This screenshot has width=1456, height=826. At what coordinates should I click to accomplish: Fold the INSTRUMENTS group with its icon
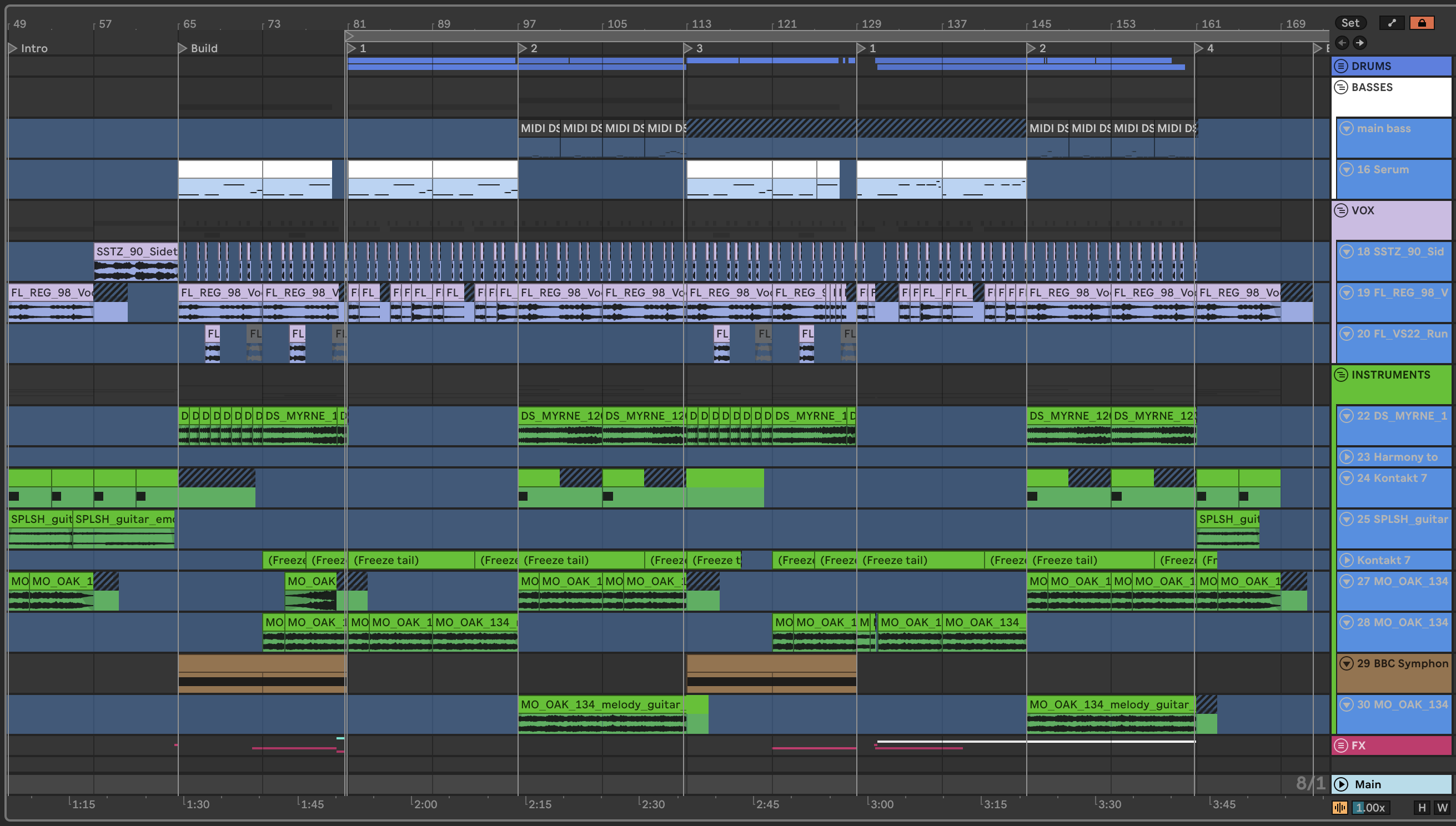tap(1341, 375)
